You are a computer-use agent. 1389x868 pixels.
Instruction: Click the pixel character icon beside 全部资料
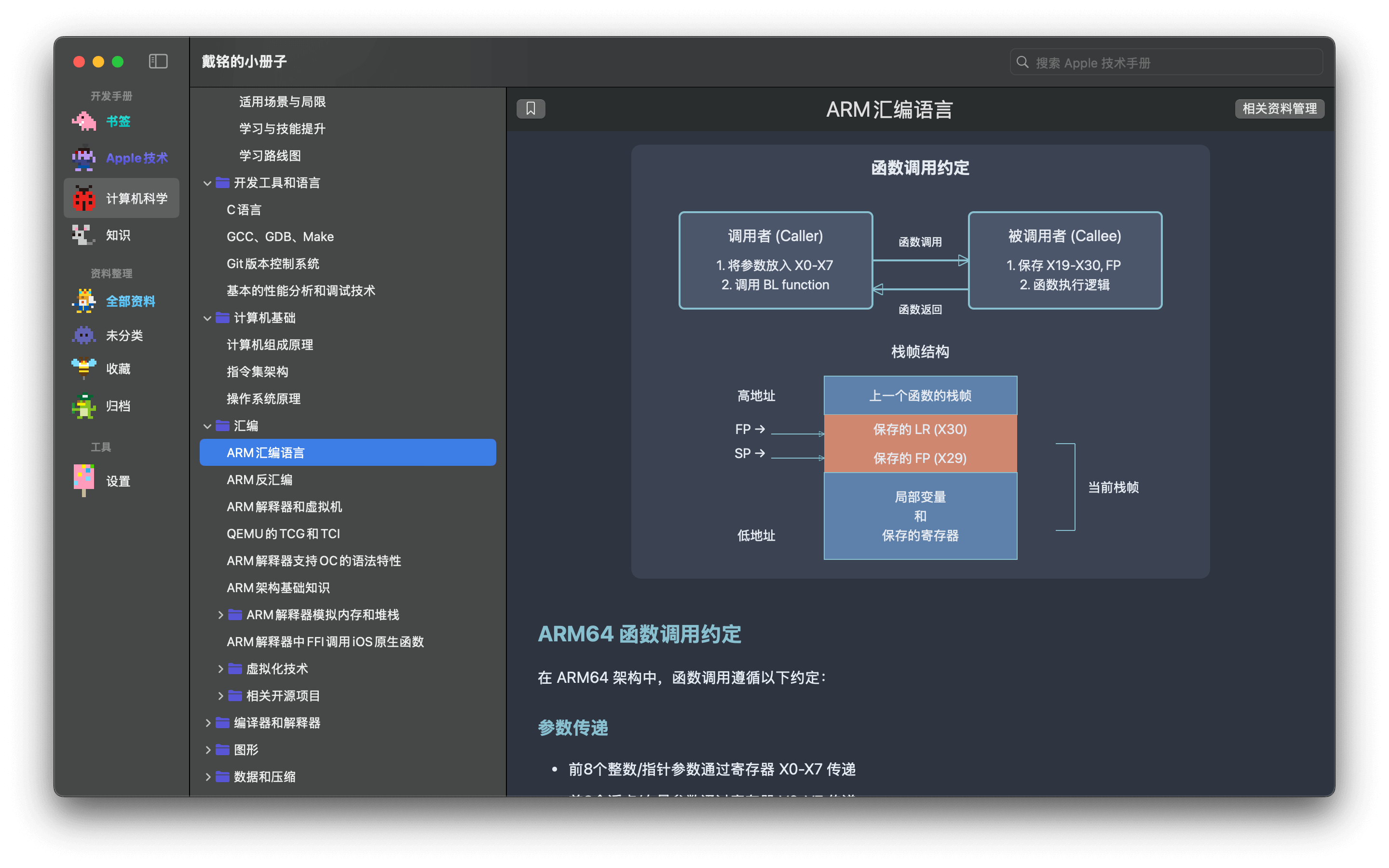coord(84,301)
